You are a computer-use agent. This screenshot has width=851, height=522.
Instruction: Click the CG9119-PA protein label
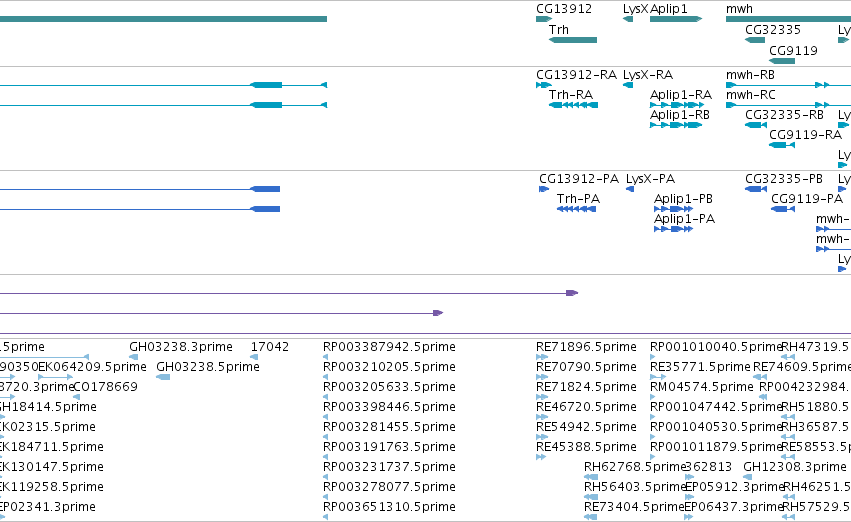807,199
